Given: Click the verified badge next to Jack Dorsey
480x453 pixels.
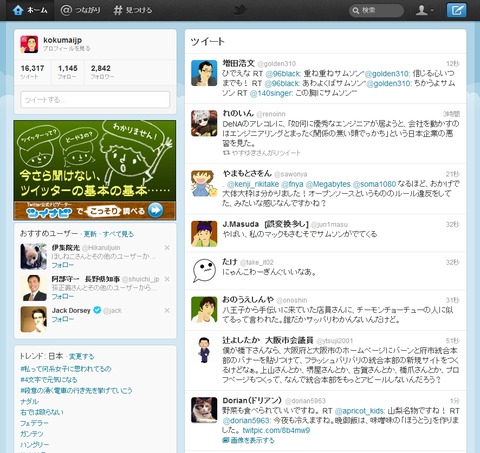Looking at the screenshot, I should click(x=97, y=310).
